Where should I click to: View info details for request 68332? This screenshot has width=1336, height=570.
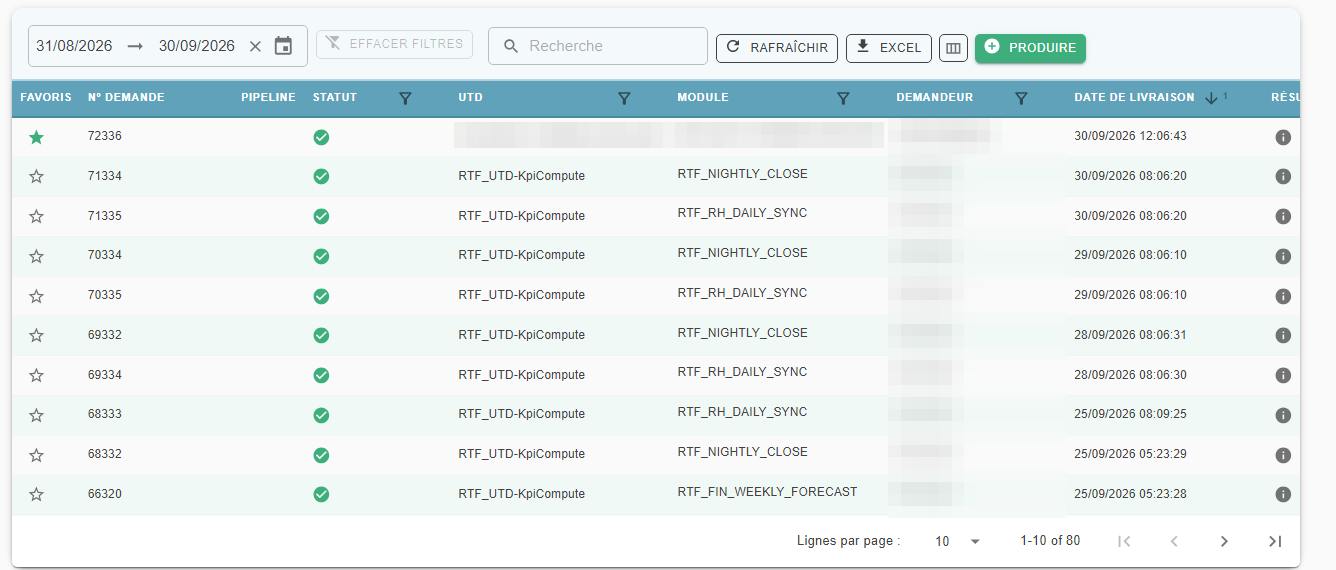point(1283,455)
